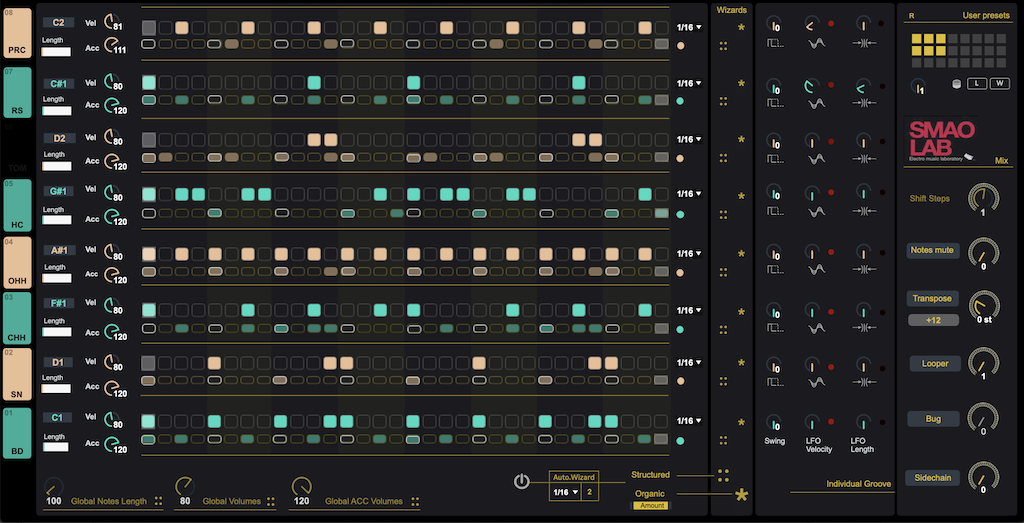Image resolution: width=1024 pixels, height=523 pixels.
Task: Click the Organic wizard star for the CHH row
Action: coord(741,312)
